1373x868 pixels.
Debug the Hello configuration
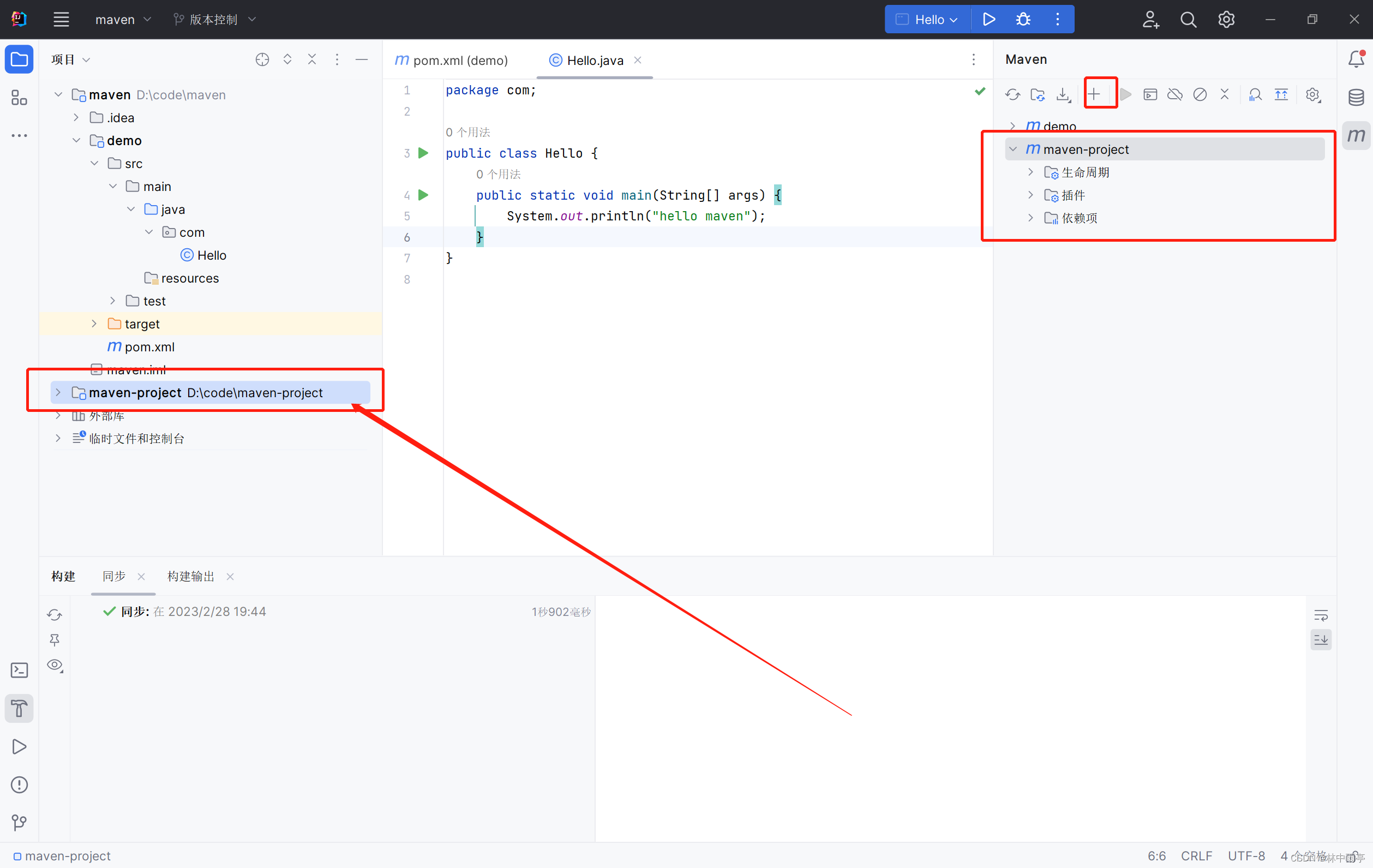(1023, 20)
